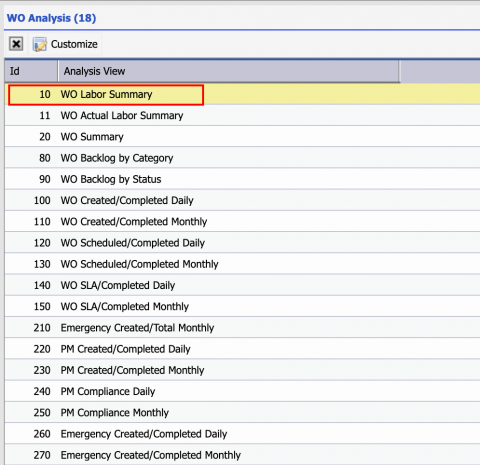Open PM Created/Completed Daily view
Image resolution: width=480 pixels, height=465 pixels.
click(x=242, y=349)
